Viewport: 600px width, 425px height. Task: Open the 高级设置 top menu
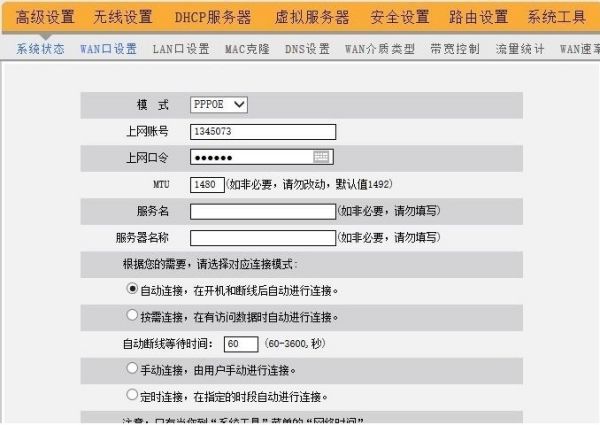[x=45, y=17]
